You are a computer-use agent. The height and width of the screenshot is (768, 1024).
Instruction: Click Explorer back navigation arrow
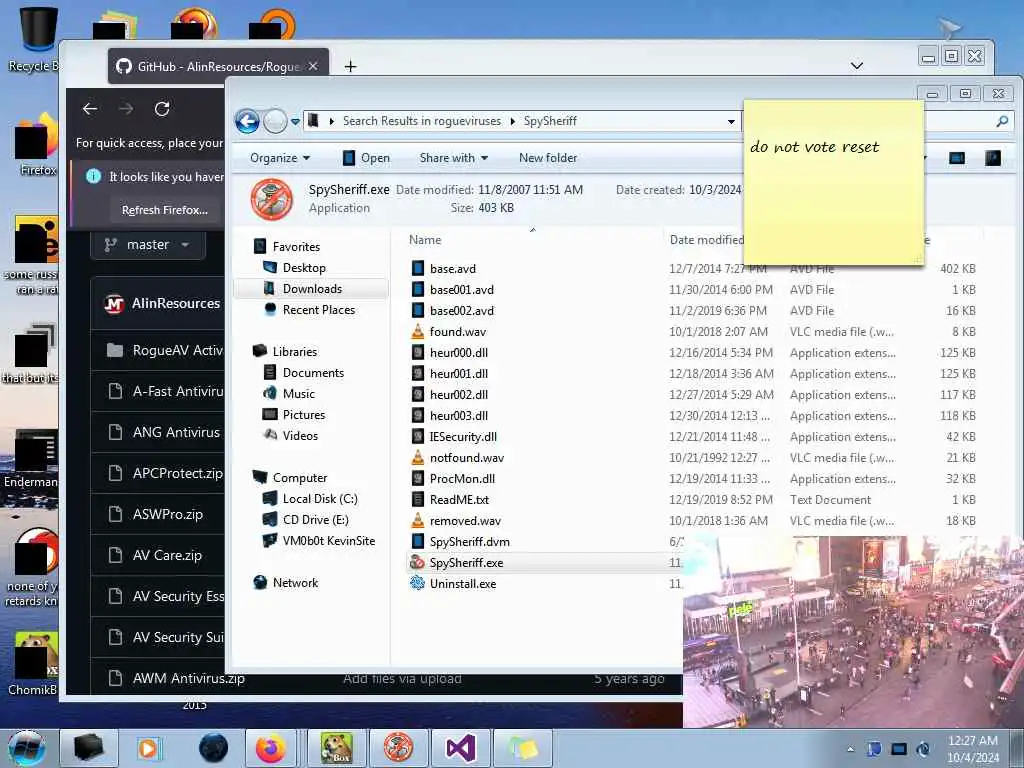tap(248, 121)
